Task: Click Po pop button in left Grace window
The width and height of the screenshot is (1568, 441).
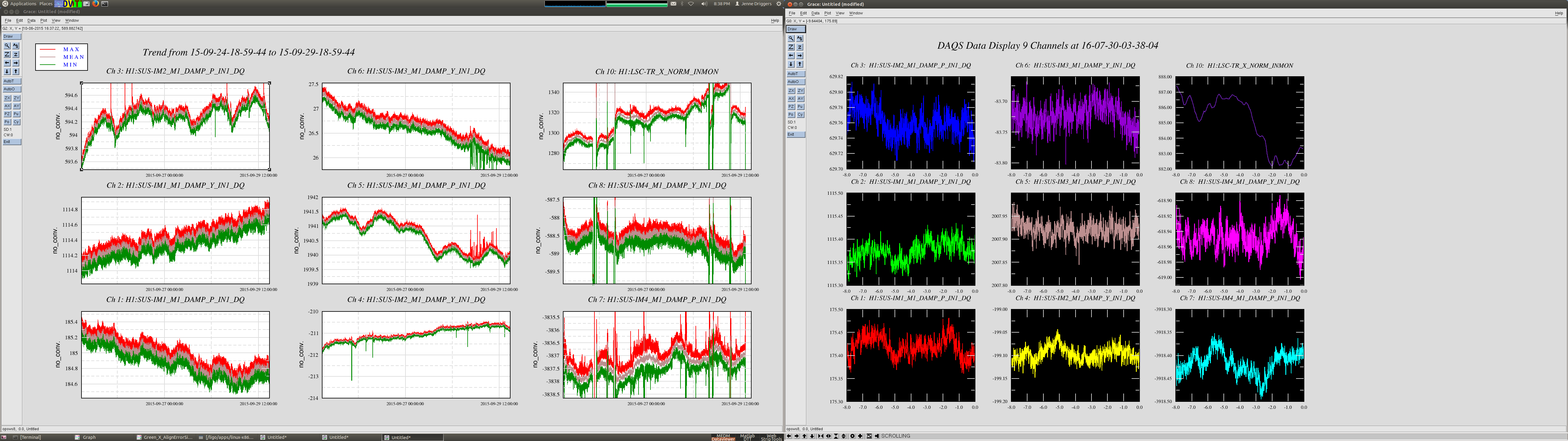Action: 7,122
